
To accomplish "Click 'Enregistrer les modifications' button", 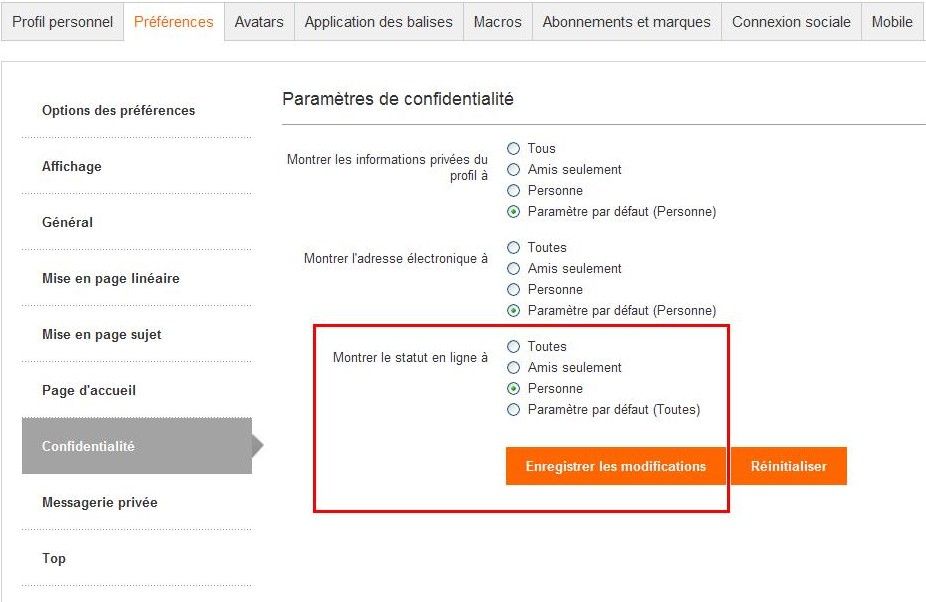I will [615, 466].
